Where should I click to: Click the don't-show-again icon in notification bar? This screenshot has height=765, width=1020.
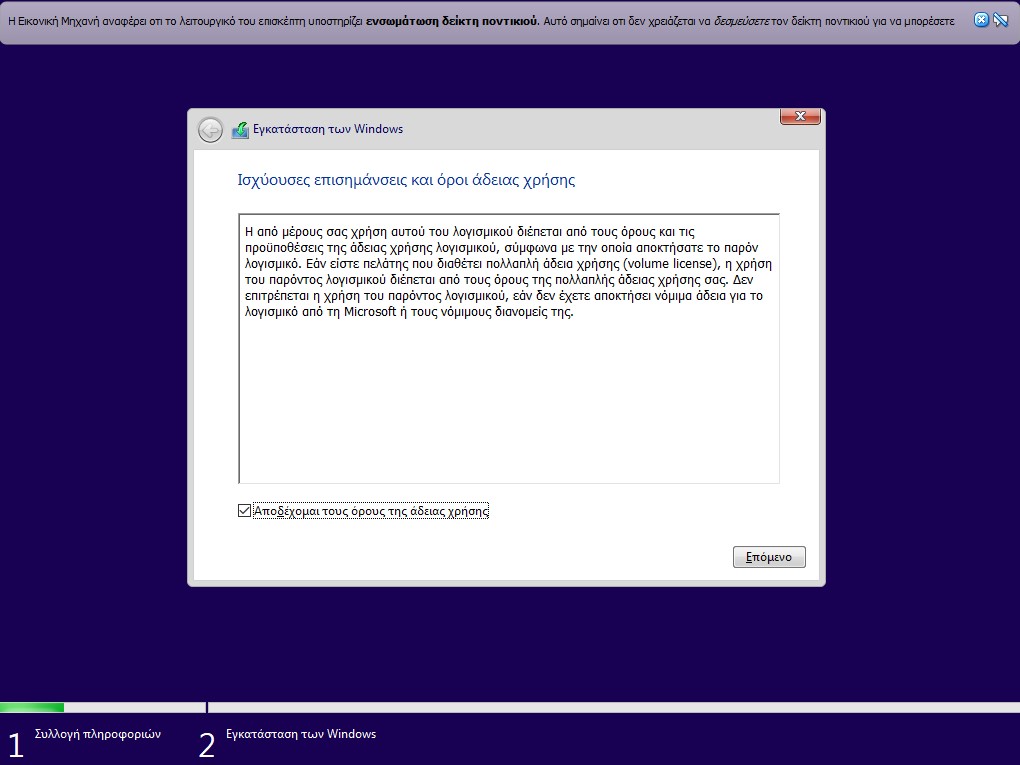[x=1000, y=20]
